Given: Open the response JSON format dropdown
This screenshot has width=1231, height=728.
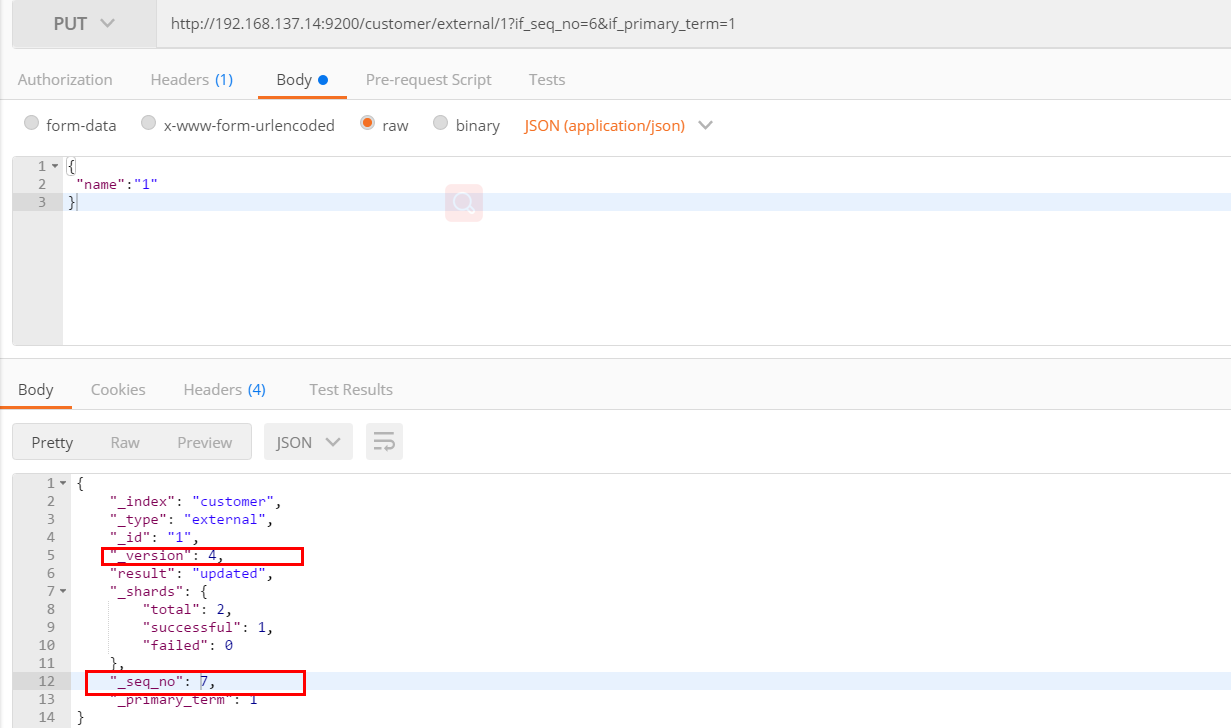Looking at the screenshot, I should click(x=308, y=442).
